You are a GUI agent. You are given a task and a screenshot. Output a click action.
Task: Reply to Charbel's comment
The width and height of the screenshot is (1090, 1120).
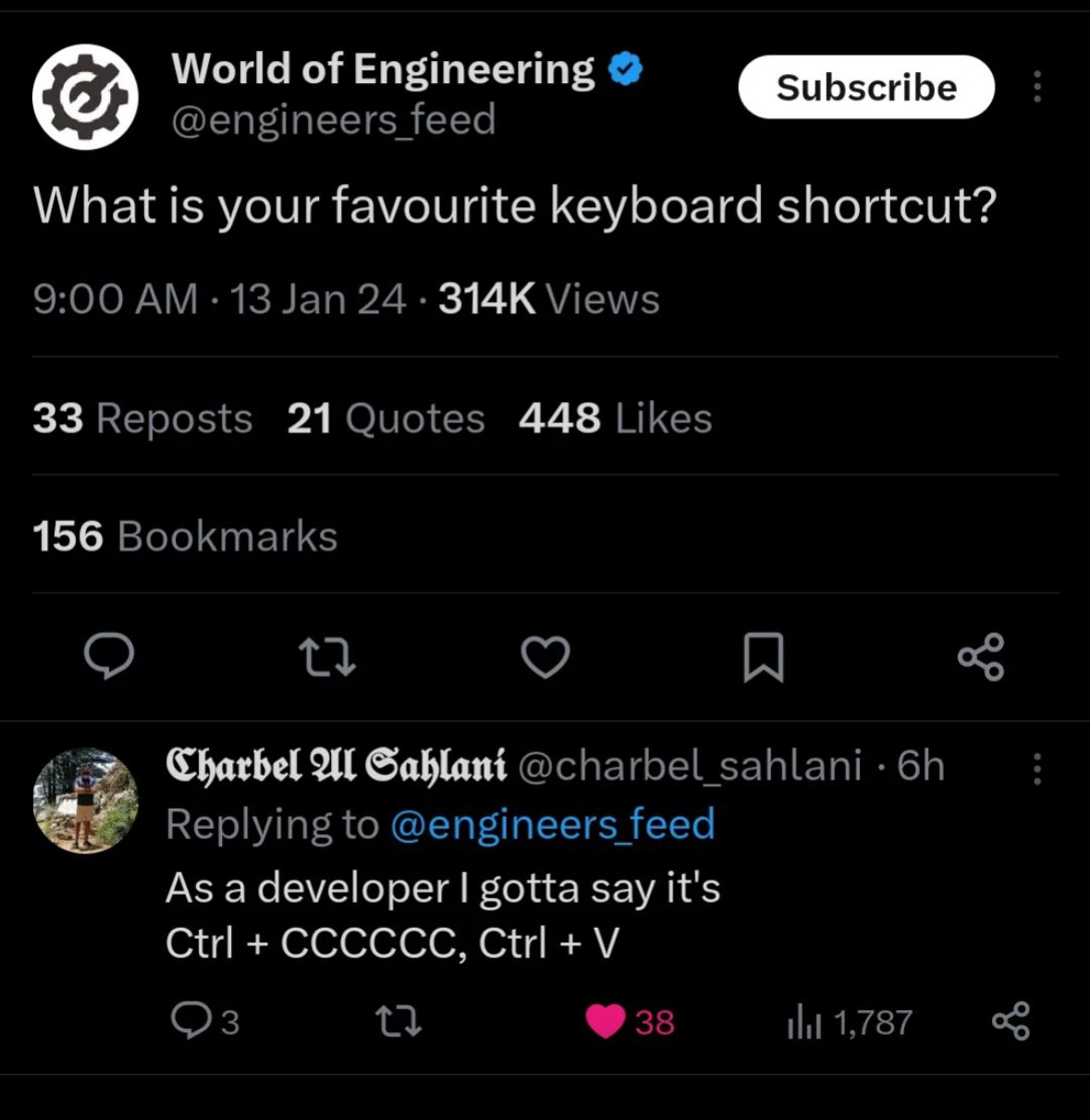[190, 1021]
